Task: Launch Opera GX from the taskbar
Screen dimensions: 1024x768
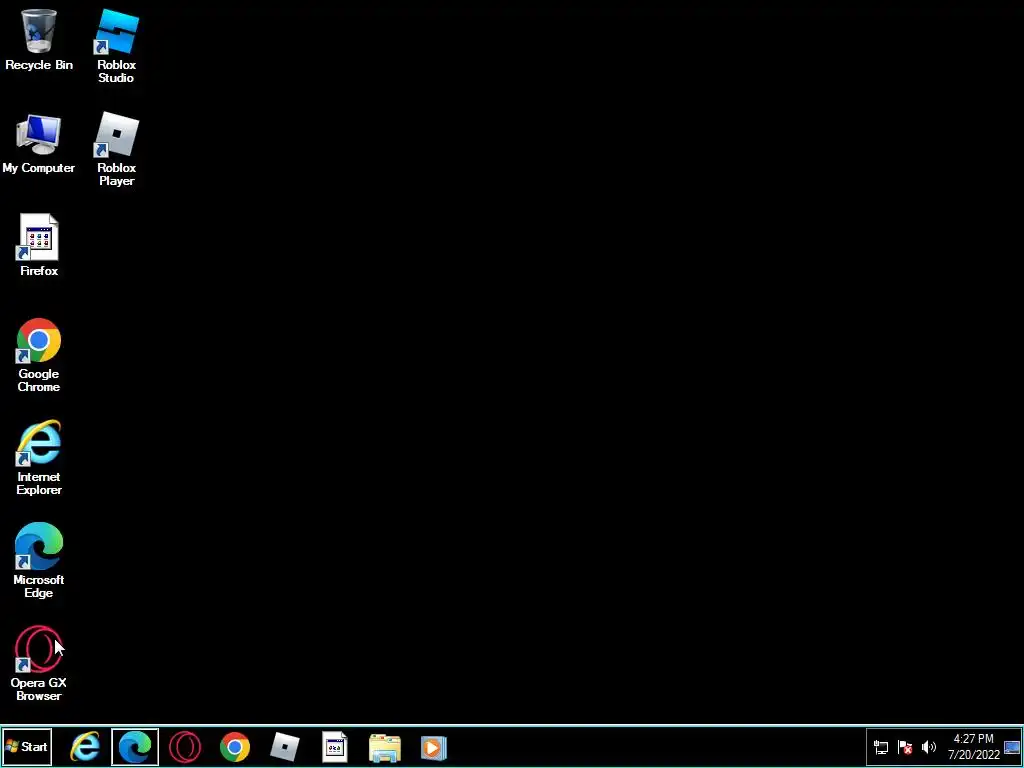Action: (185, 746)
